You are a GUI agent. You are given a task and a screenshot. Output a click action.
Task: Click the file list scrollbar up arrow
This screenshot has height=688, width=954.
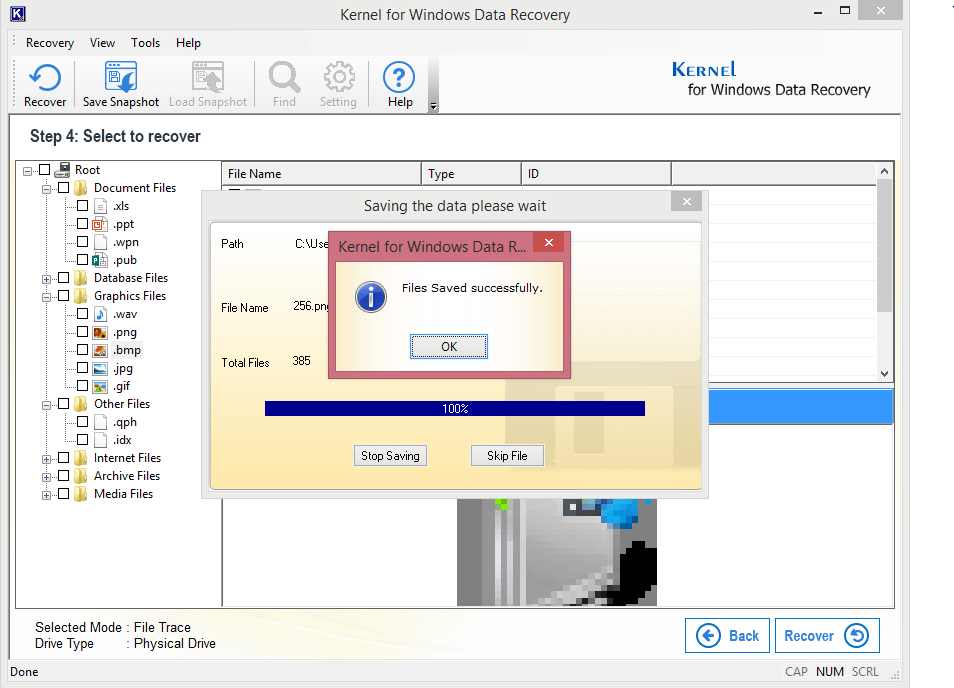[x=885, y=172]
